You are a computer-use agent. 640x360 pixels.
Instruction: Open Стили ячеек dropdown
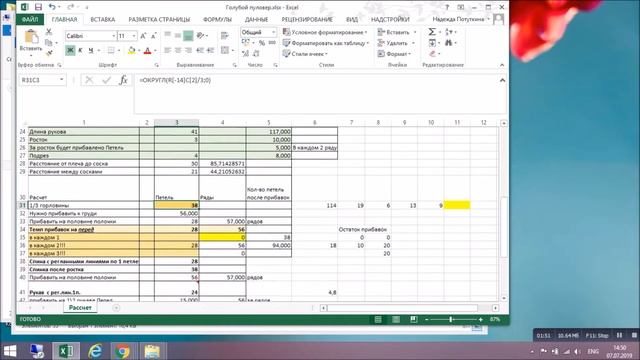[305, 54]
